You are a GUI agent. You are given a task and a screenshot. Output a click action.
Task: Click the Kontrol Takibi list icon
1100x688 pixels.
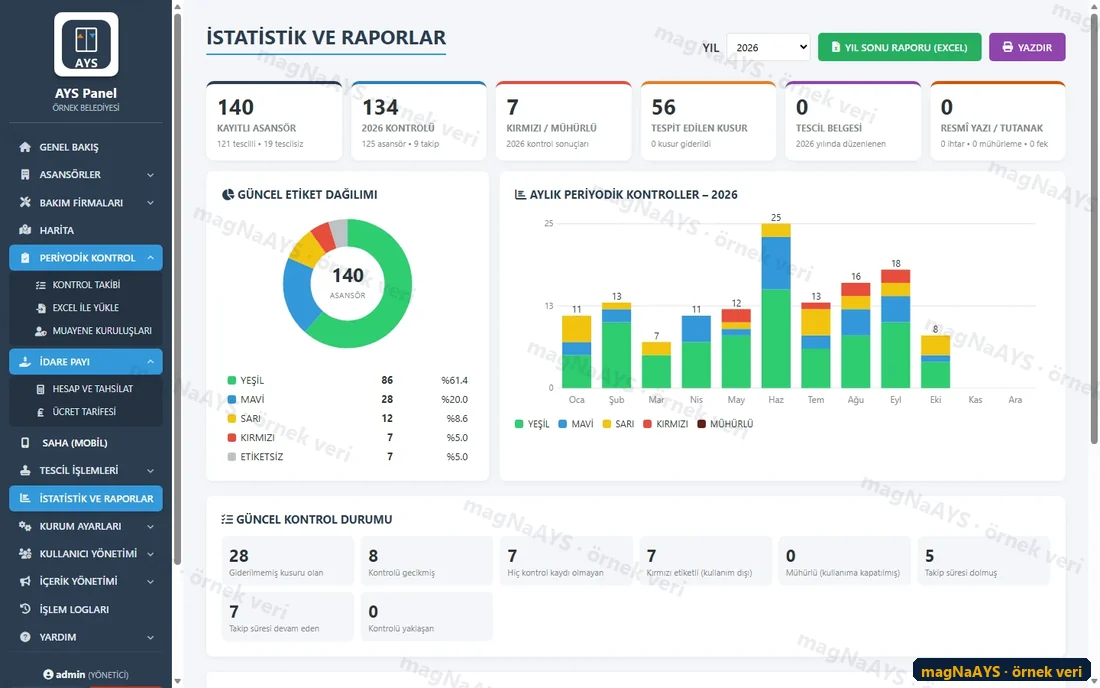tap(41, 285)
